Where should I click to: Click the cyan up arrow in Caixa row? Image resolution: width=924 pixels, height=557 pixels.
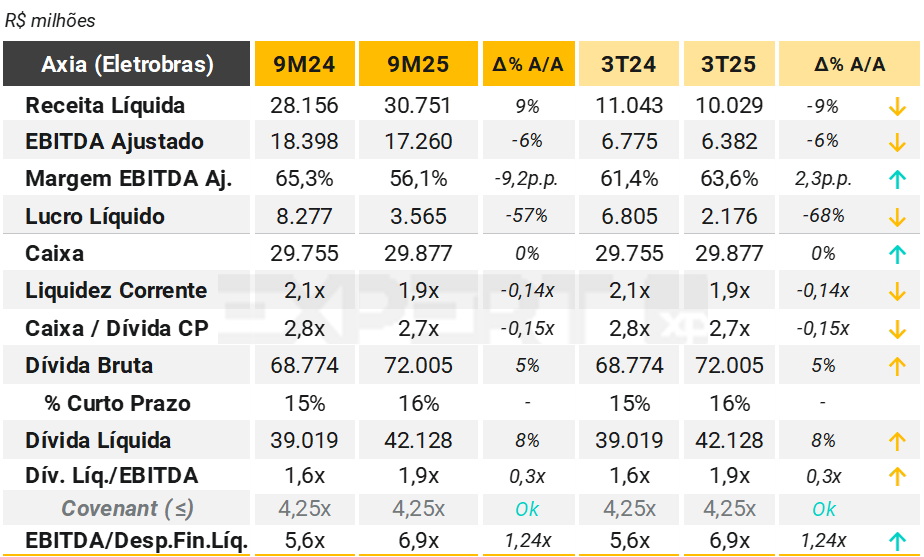click(897, 254)
